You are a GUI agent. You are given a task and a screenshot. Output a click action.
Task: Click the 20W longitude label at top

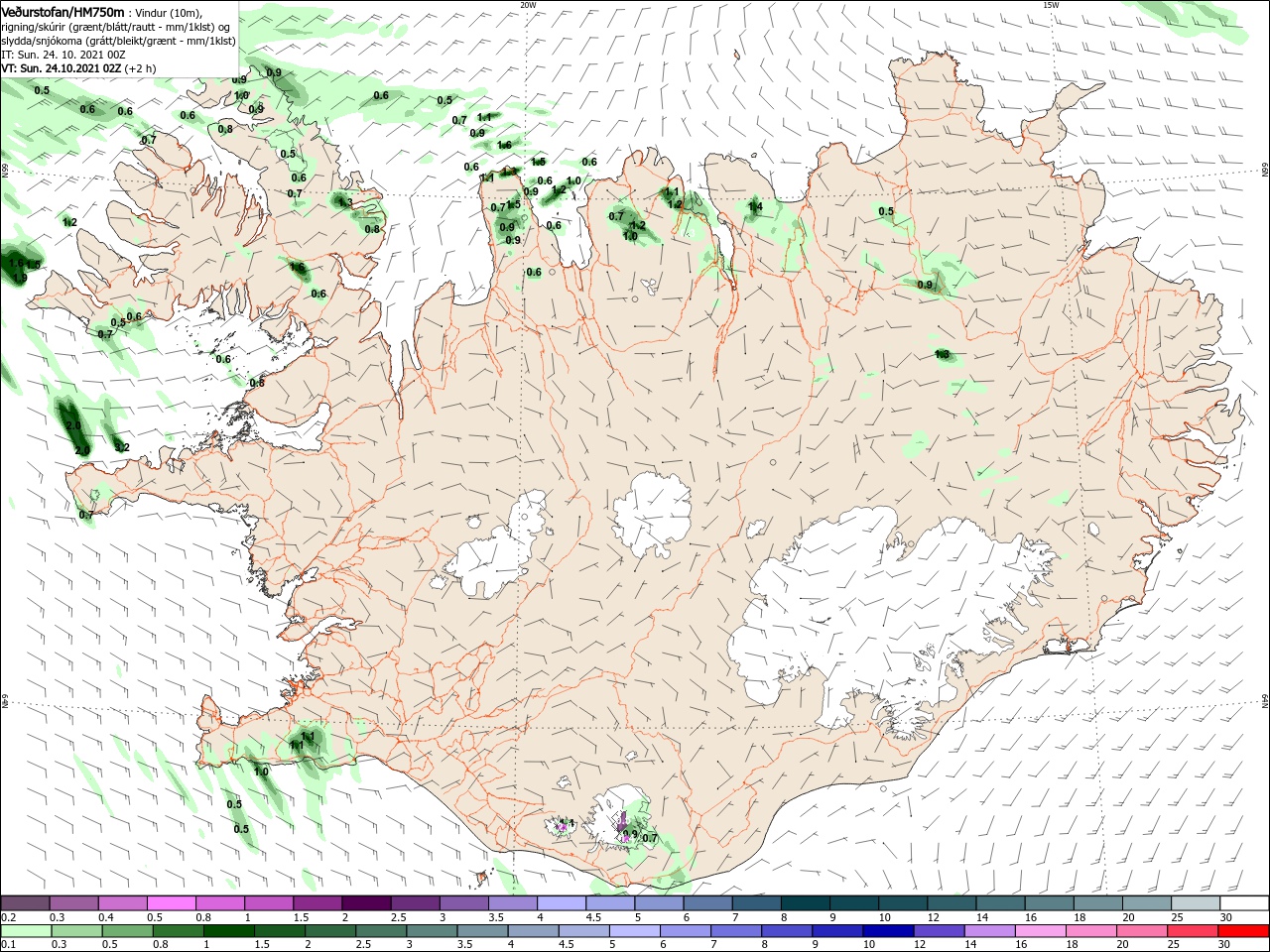(528, 5)
